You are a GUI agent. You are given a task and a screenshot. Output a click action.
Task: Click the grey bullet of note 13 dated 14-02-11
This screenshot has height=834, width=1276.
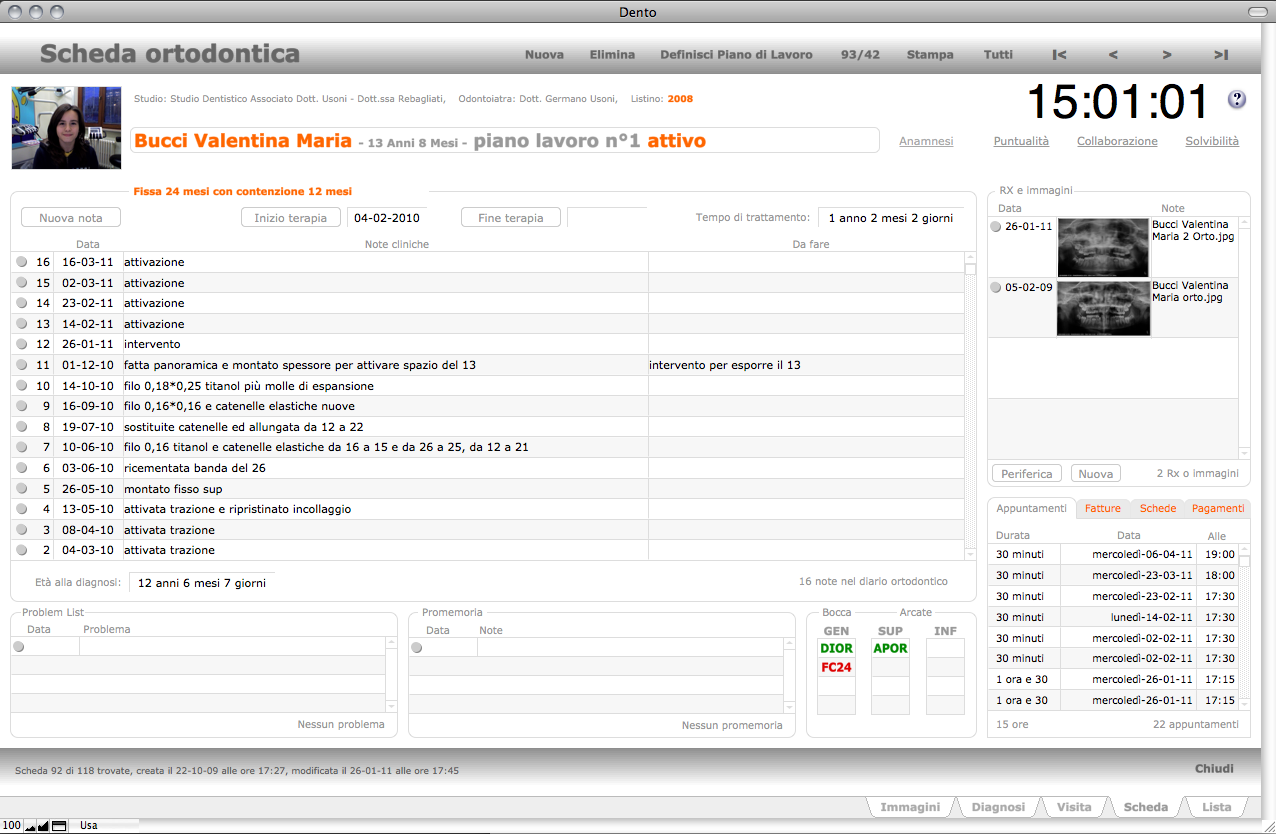tap(22, 324)
